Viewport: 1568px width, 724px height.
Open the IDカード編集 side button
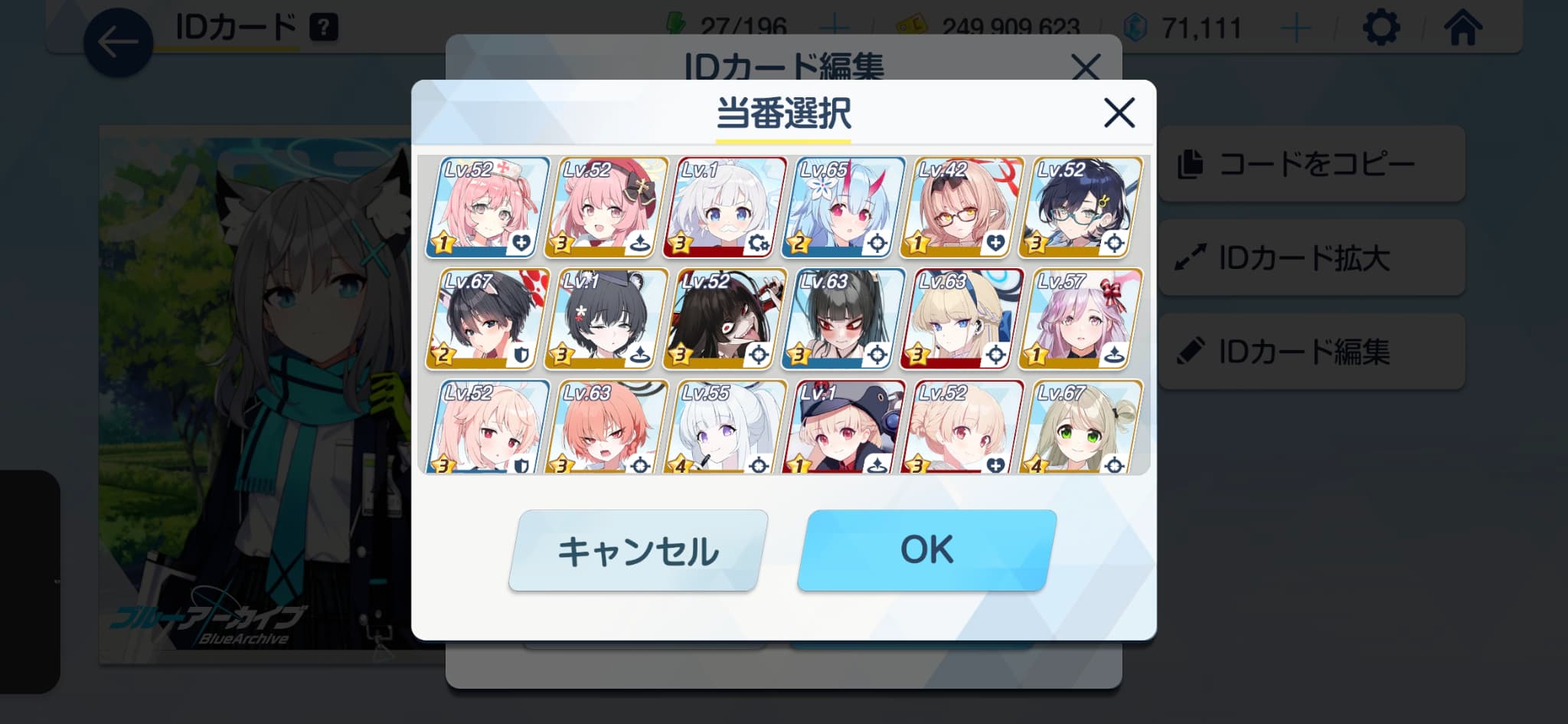(1312, 352)
